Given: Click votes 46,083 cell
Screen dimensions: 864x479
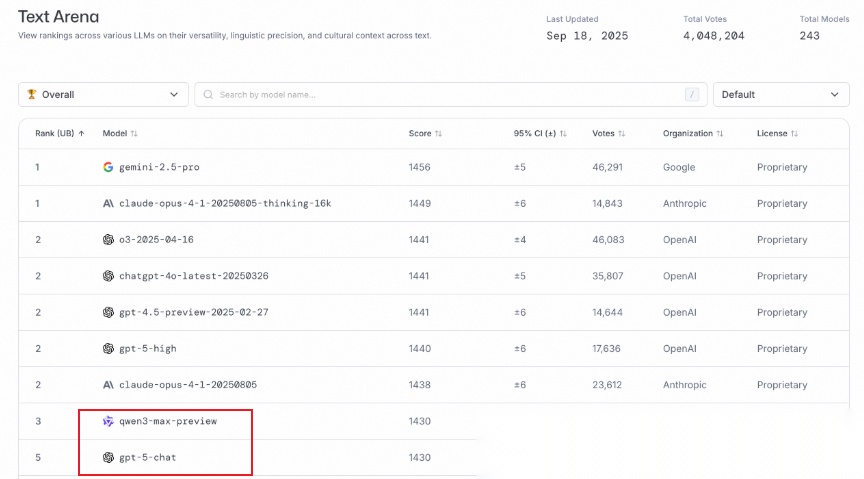Looking at the screenshot, I should coord(608,239).
